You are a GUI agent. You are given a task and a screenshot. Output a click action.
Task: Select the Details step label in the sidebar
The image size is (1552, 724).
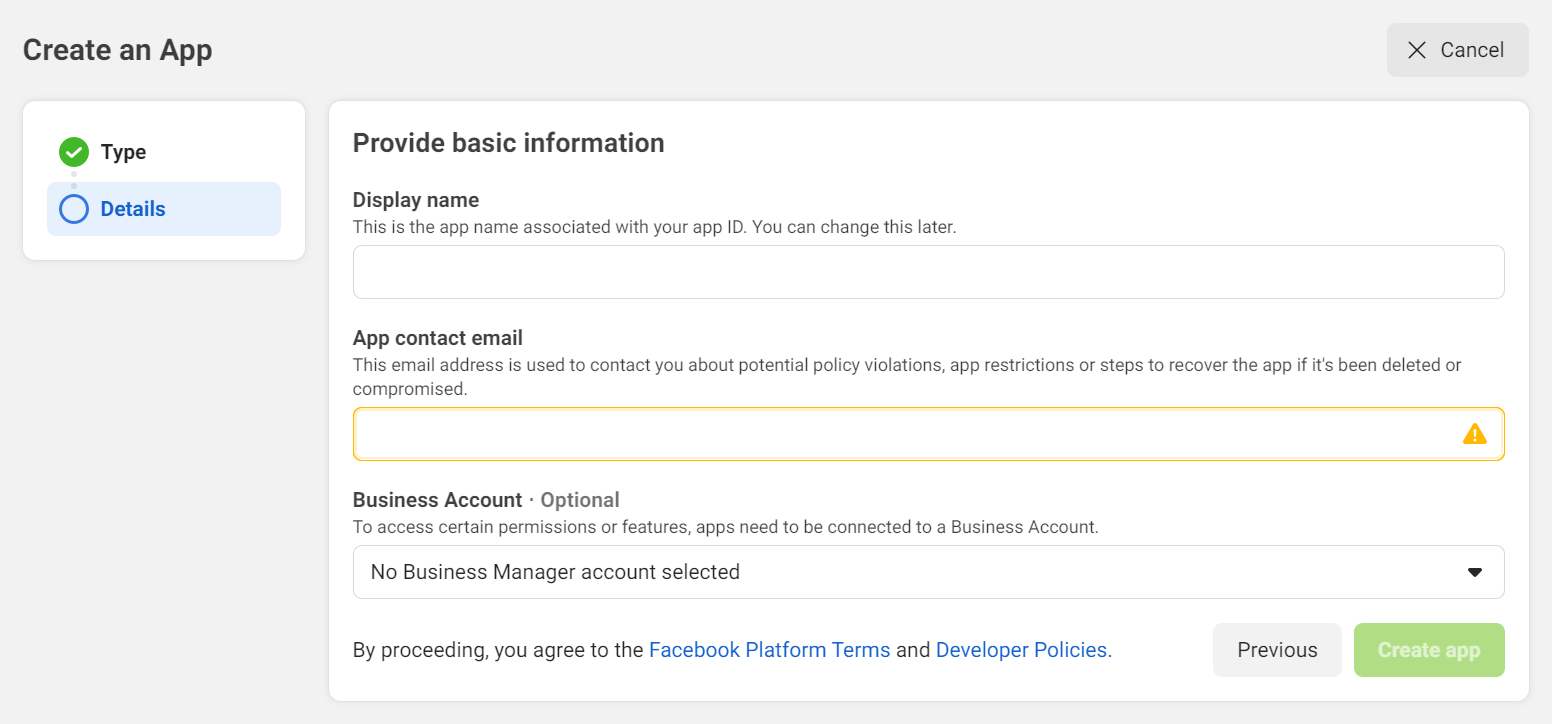(x=133, y=209)
